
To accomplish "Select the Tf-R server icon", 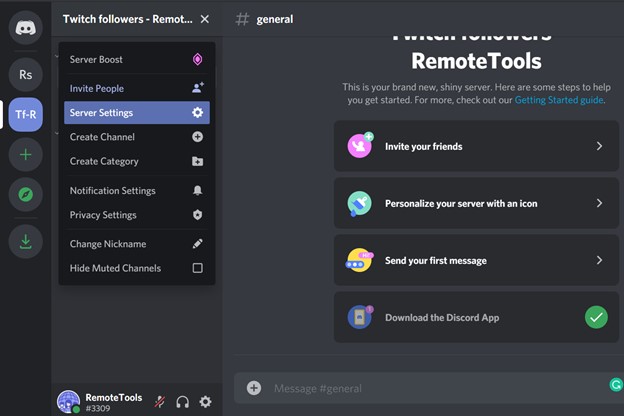I will 25,115.
